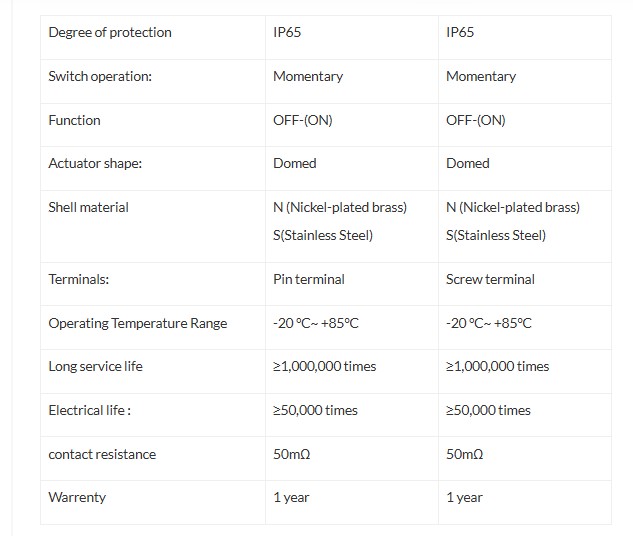633x536 pixels.
Task: Click the "Electrical life :" row label
Action: coord(90,410)
